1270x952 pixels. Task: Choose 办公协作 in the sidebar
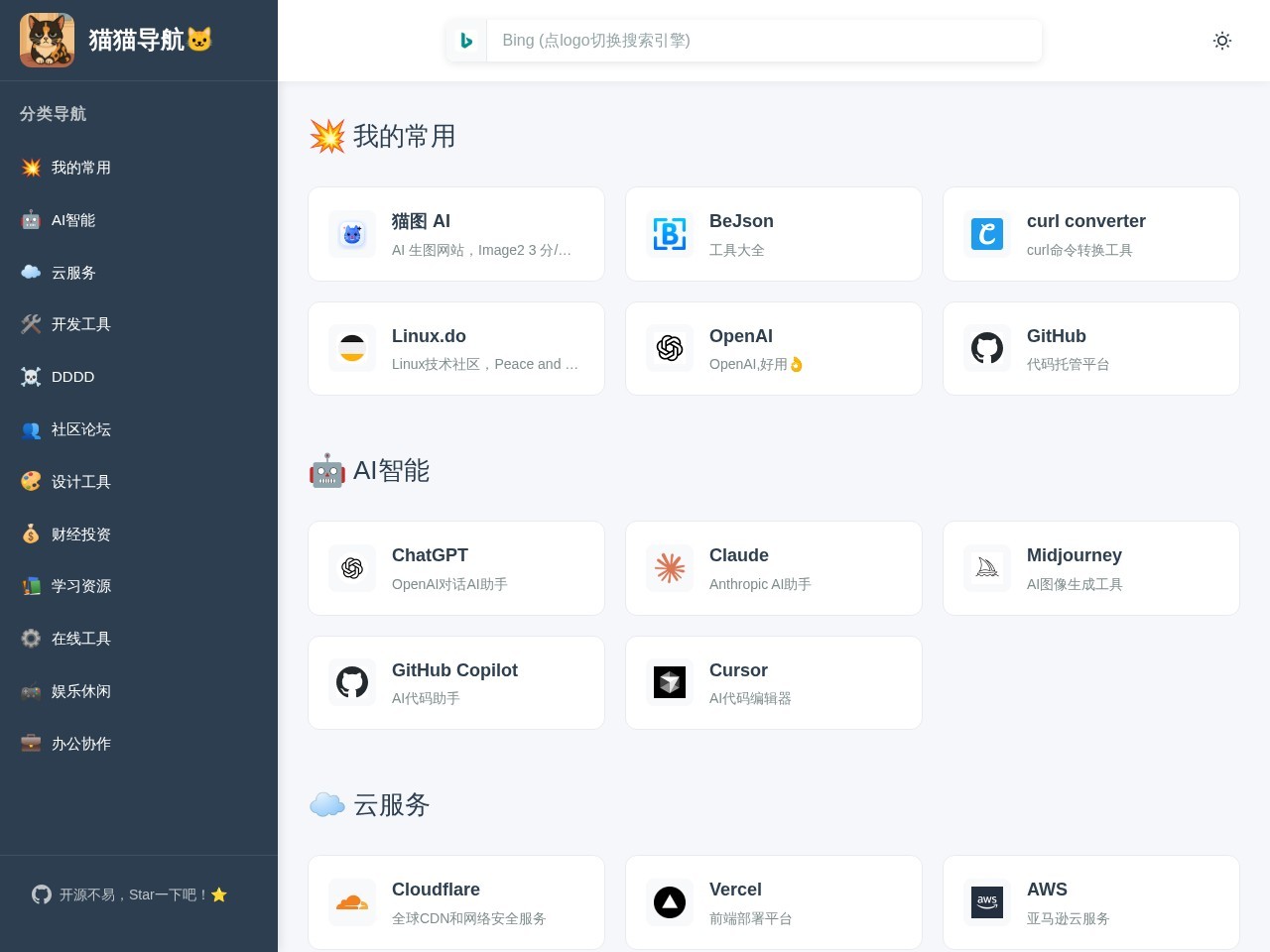(139, 744)
